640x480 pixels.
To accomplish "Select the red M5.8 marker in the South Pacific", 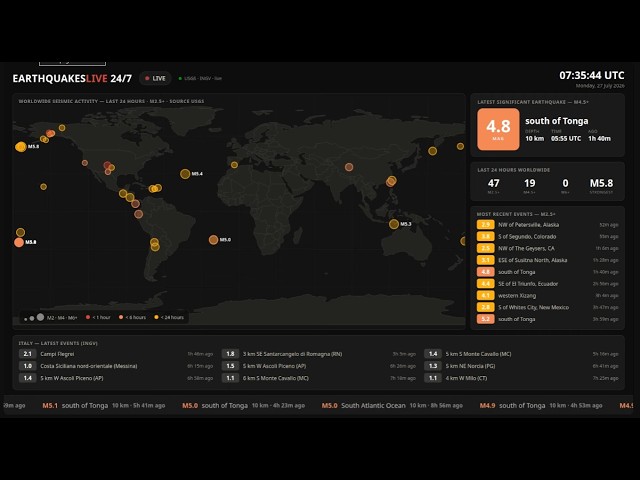I will pyautogui.click(x=19, y=242).
